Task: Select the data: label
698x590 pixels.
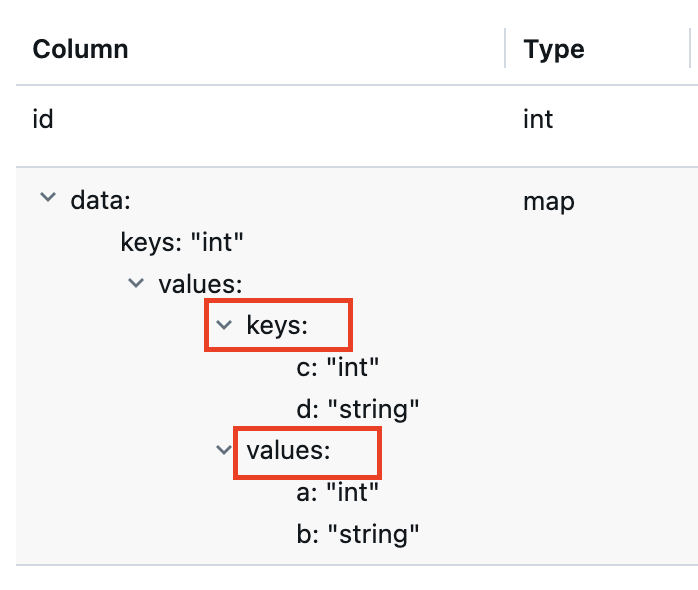Action: [101, 200]
